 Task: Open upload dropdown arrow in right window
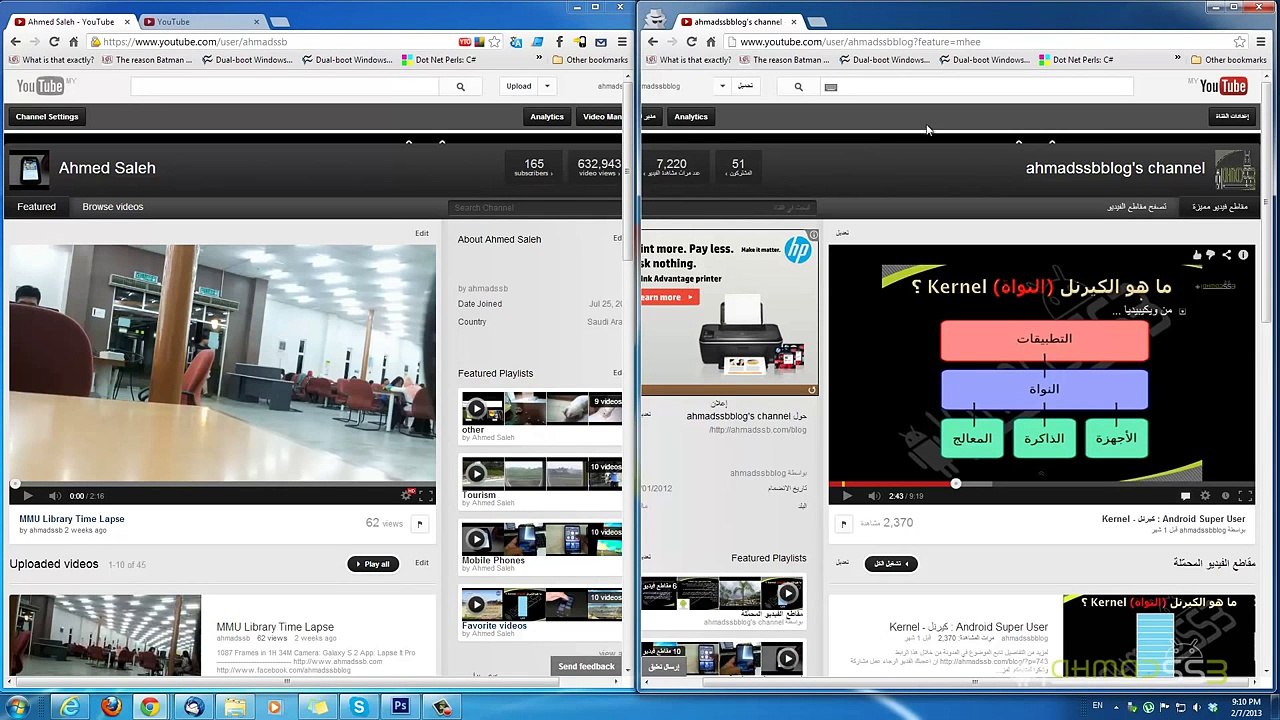[x=722, y=87]
